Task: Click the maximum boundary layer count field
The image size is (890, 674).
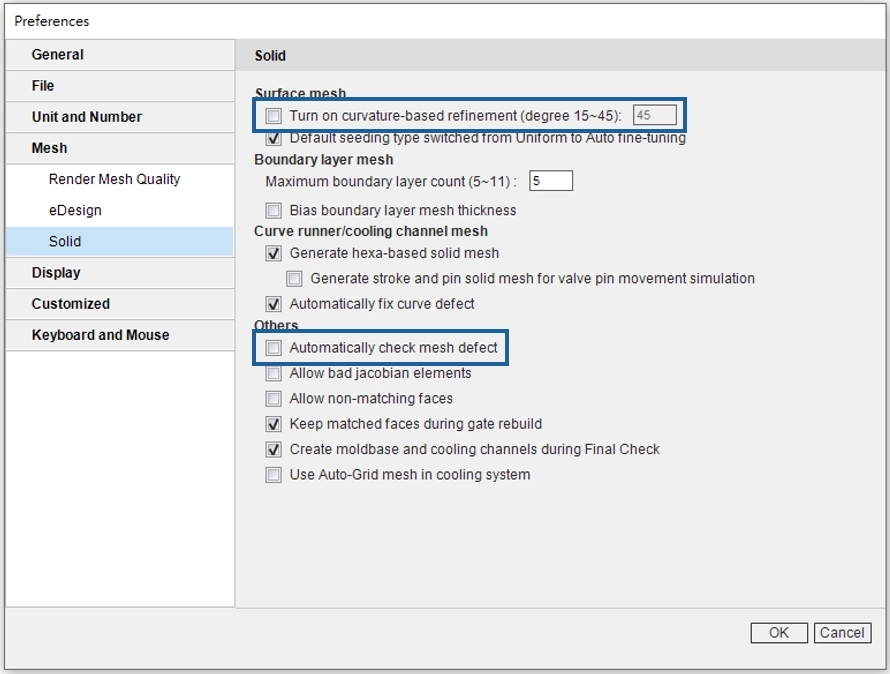Action: pos(551,181)
